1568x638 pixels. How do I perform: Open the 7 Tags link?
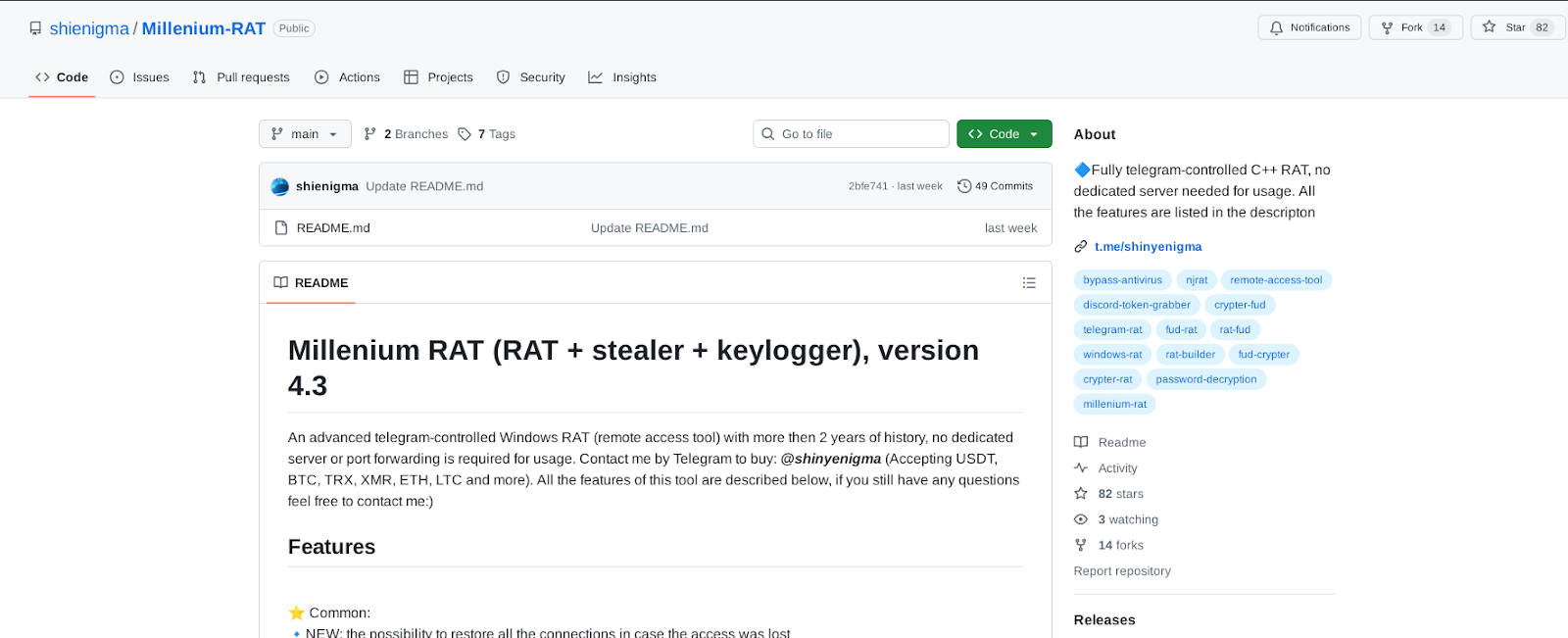click(x=487, y=134)
